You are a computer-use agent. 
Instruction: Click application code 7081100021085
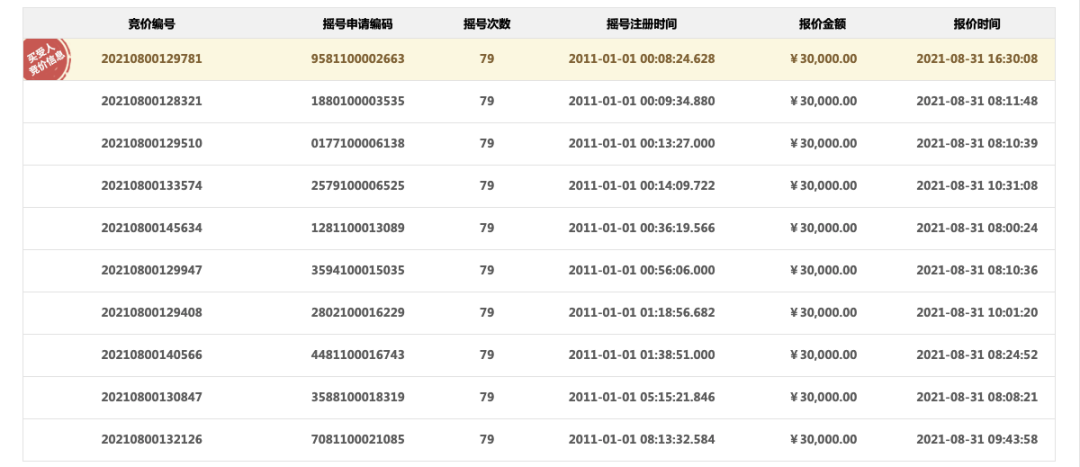click(x=357, y=439)
